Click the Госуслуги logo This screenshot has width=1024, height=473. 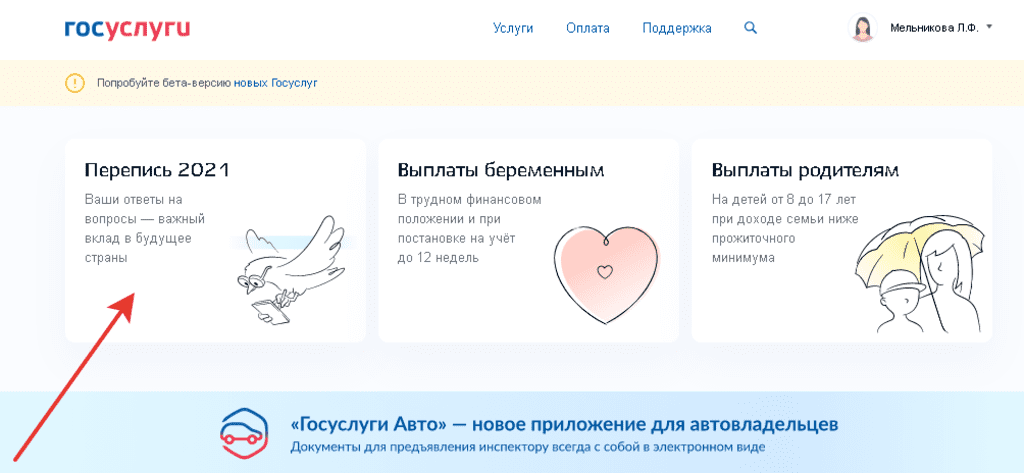127,29
